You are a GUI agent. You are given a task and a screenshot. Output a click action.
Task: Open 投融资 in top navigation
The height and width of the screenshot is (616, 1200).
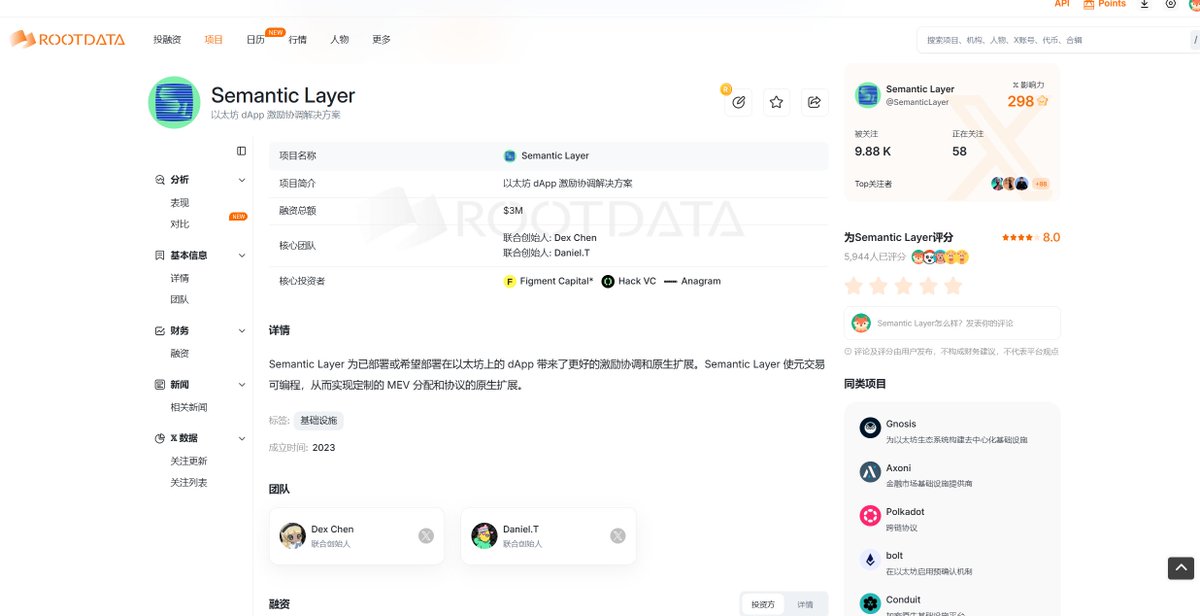click(167, 40)
